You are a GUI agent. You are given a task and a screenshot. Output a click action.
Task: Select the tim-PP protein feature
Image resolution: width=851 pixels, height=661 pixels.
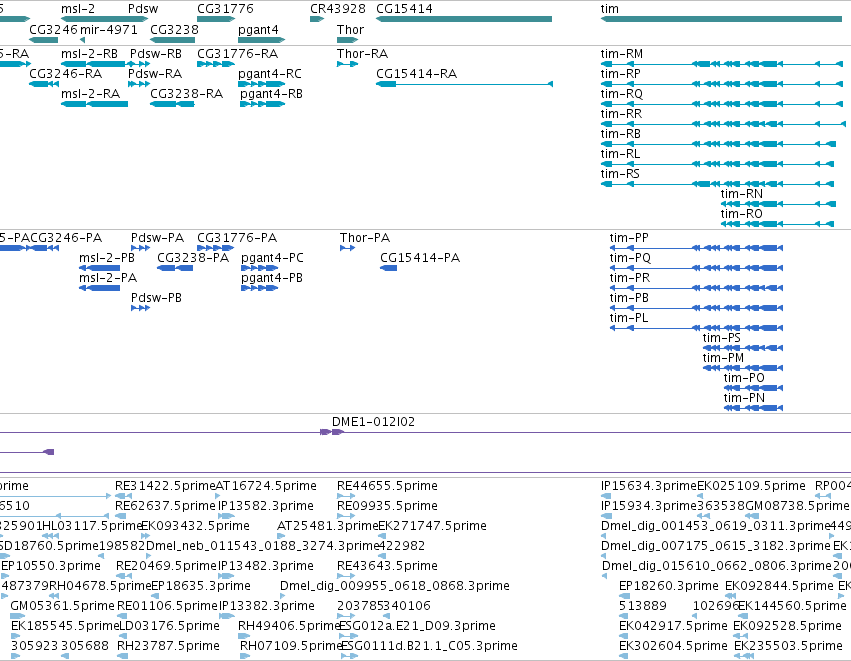[696, 248]
